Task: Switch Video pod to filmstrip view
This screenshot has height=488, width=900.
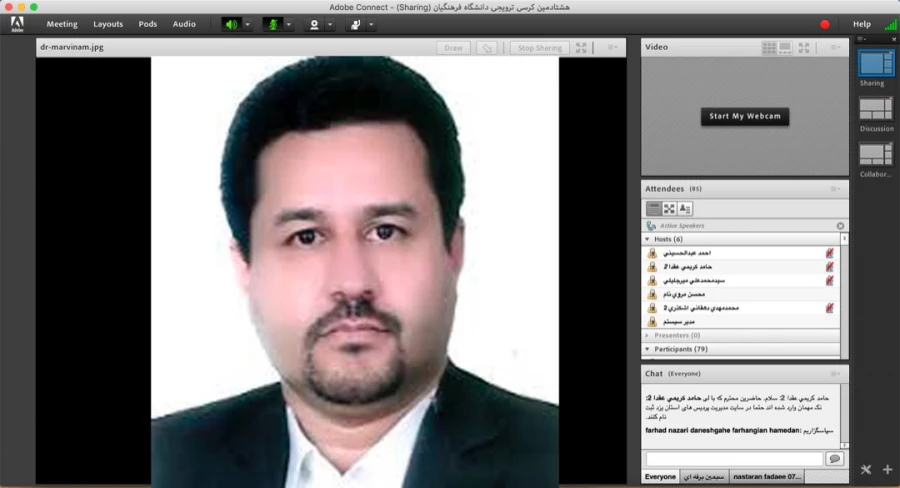Action: tap(785, 47)
